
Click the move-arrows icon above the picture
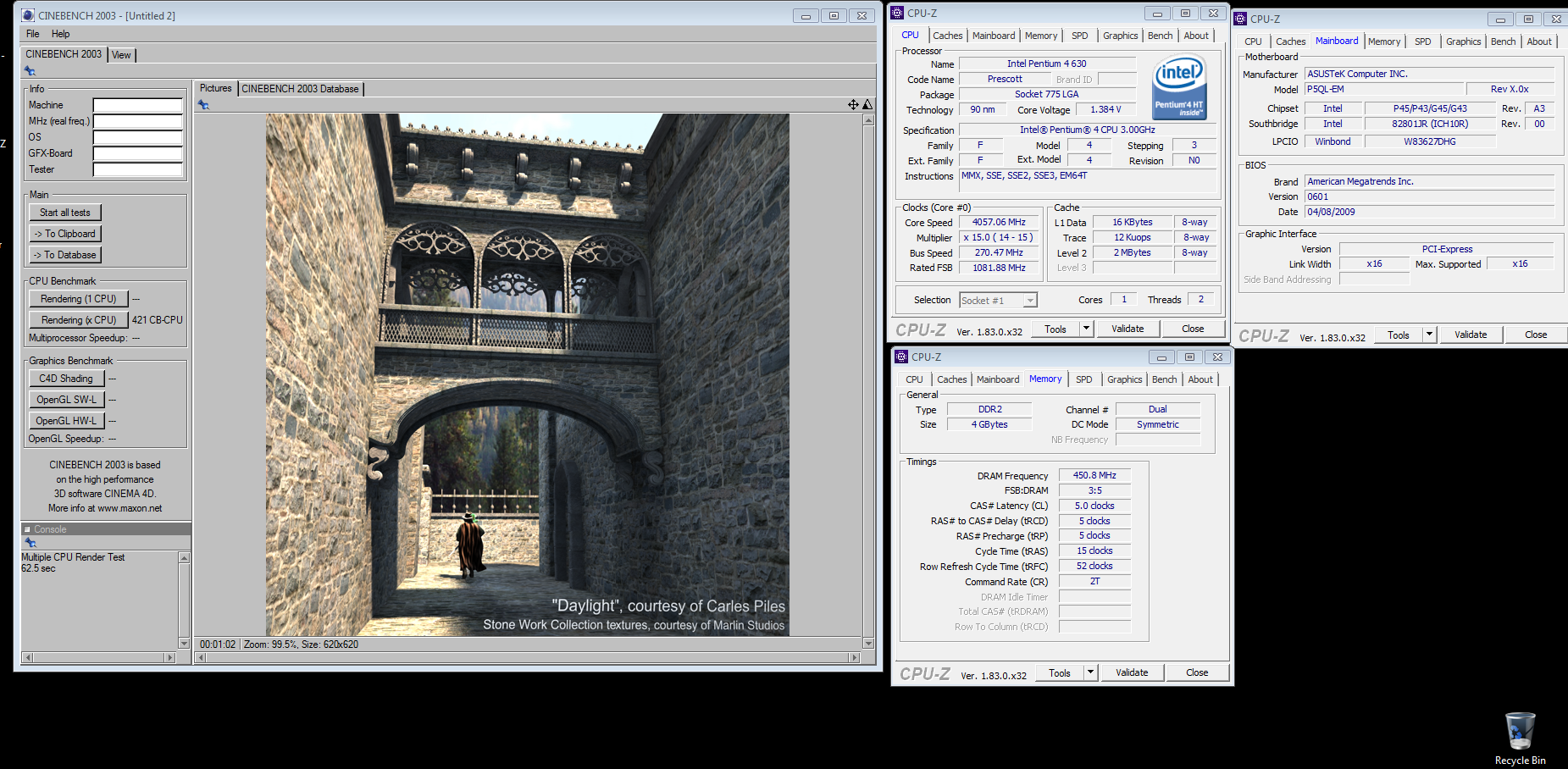(x=853, y=104)
